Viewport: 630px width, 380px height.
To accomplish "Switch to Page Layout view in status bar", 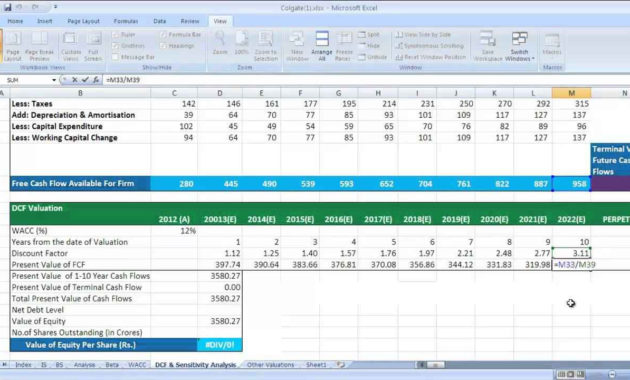I will (570, 374).
